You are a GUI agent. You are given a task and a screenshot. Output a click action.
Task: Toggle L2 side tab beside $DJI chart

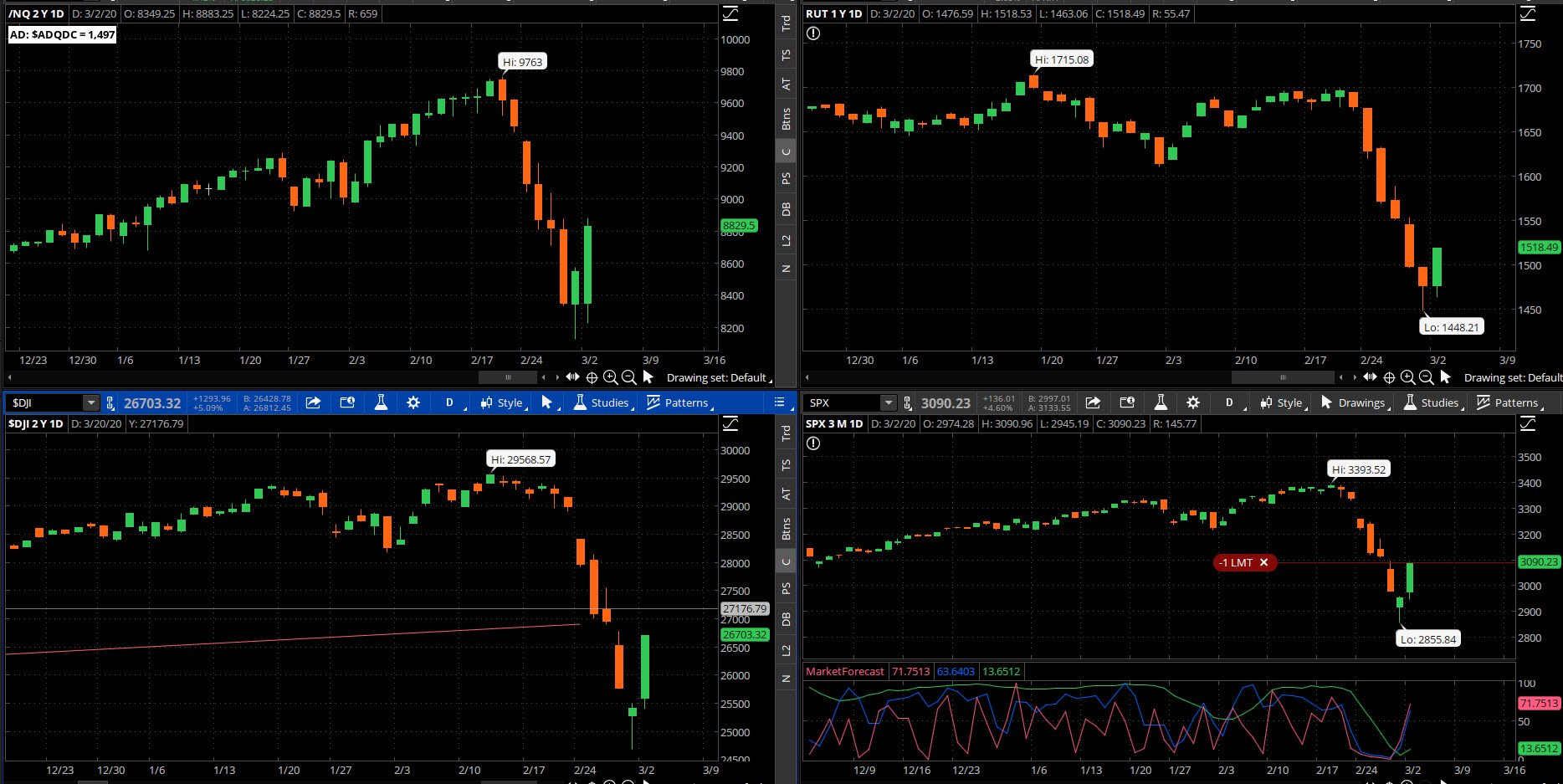(x=786, y=650)
